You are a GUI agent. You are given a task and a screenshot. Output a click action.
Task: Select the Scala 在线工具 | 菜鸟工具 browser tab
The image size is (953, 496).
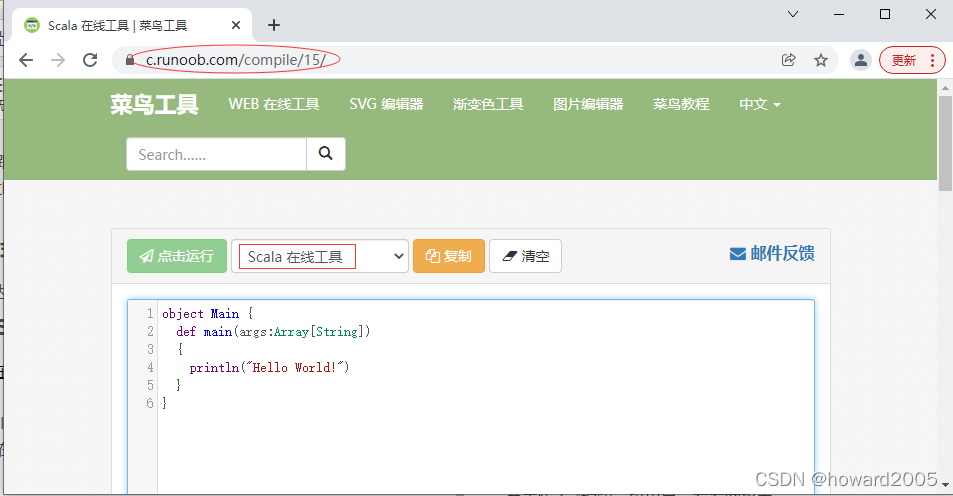click(x=132, y=25)
